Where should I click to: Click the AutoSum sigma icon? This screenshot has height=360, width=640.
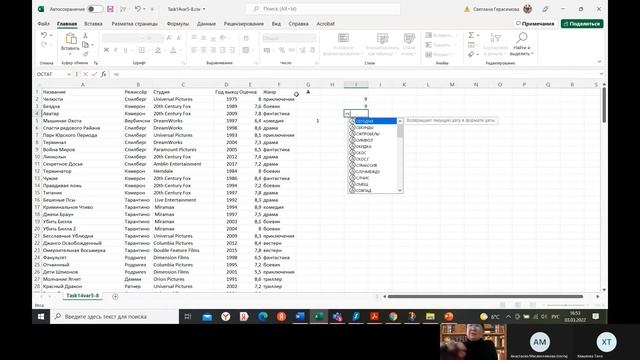pos(471,35)
